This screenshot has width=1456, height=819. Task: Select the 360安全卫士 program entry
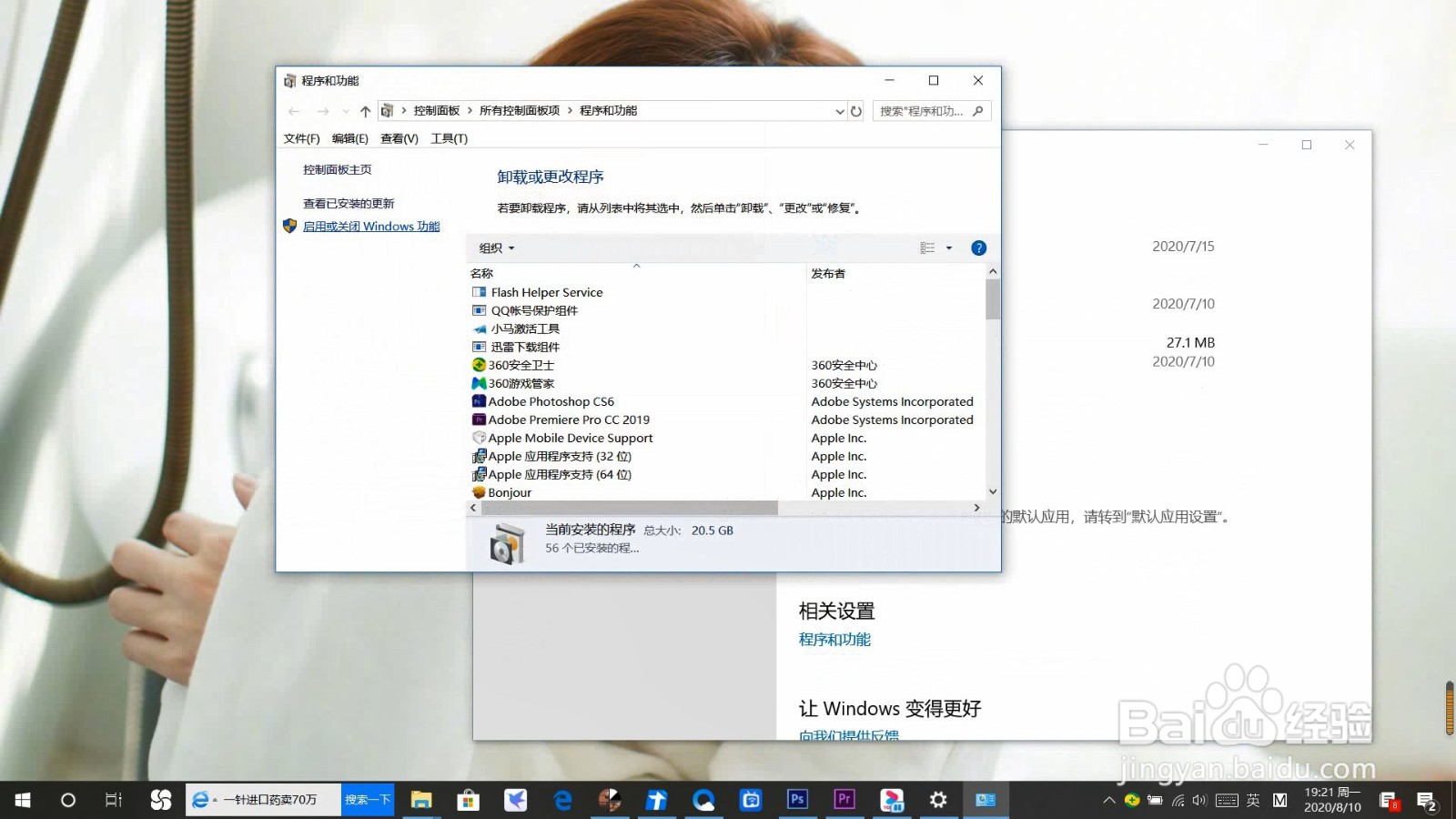click(522, 365)
